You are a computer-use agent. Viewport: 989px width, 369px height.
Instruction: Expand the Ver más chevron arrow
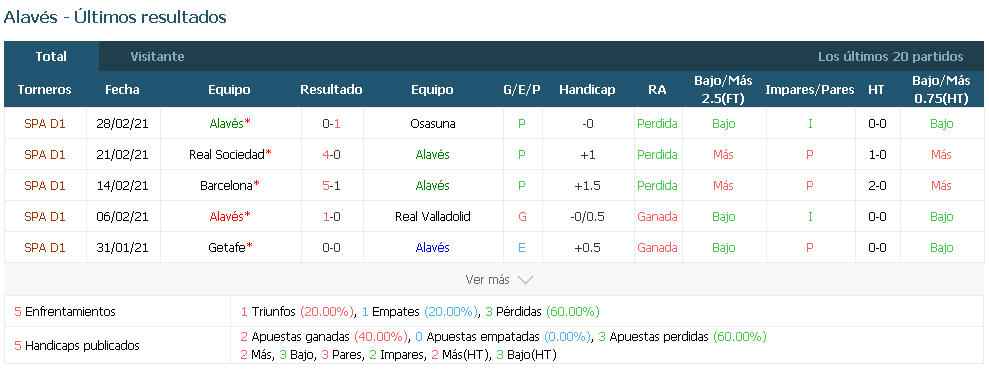pyautogui.click(x=525, y=279)
